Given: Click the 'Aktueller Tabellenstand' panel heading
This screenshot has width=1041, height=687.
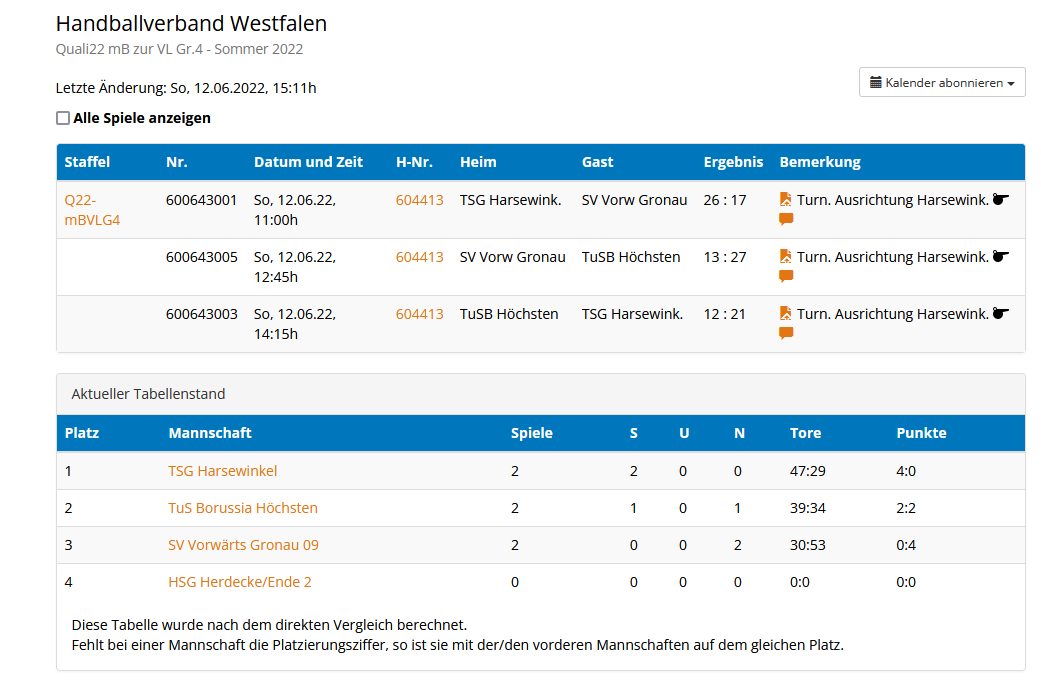Looking at the screenshot, I should point(148,394).
